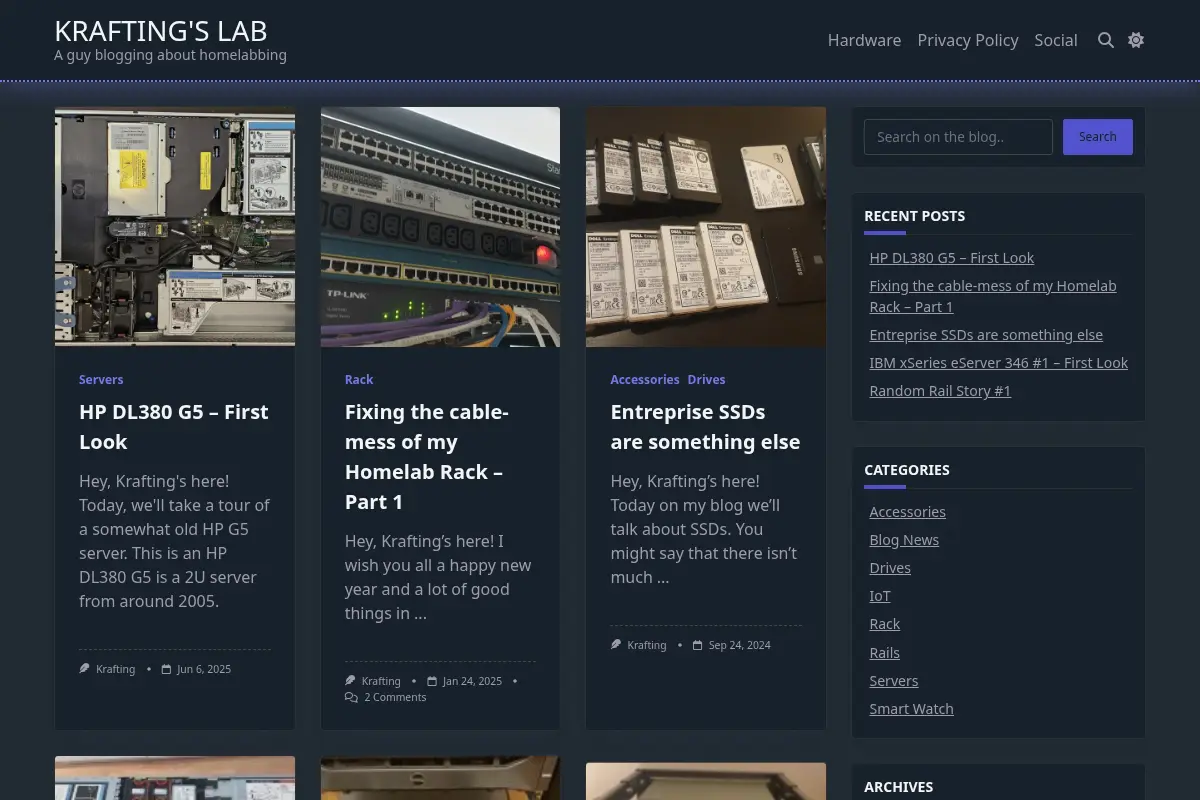This screenshot has height=800, width=1200.
Task: Open 'Fixing the cable-mess' card title
Action: tap(428, 457)
